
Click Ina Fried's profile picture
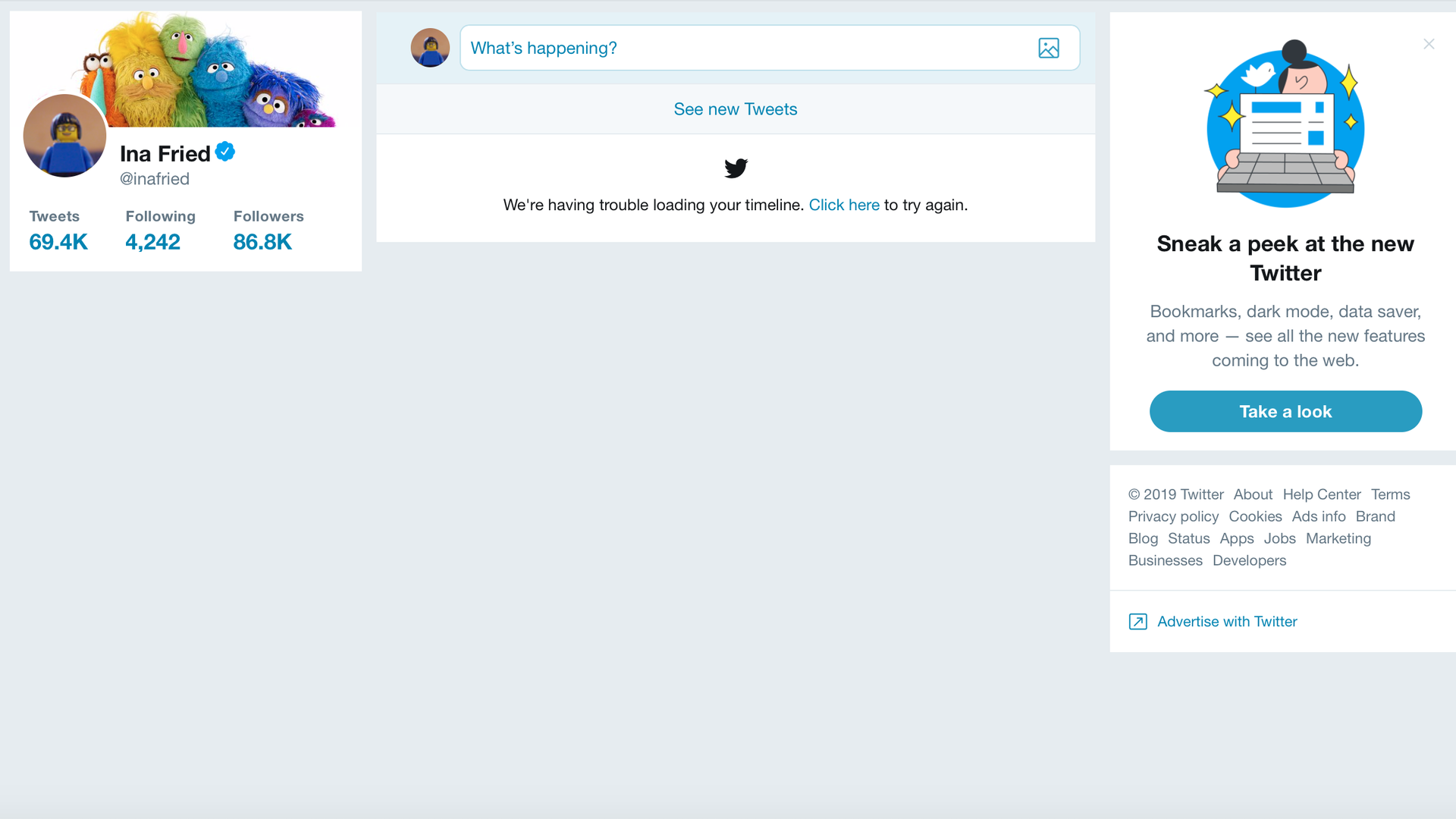[x=64, y=135]
